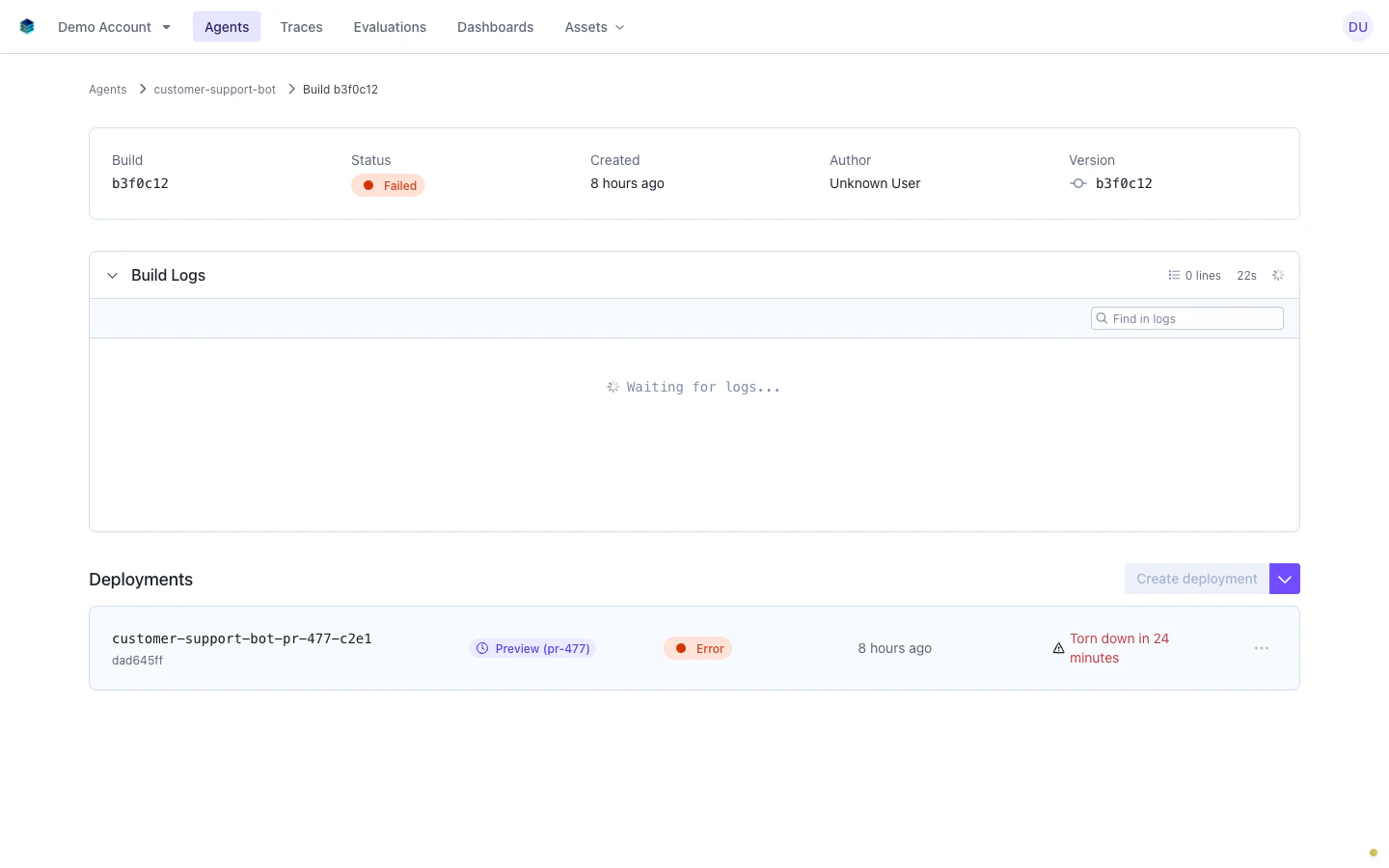Open deployment customer-support-bot-pr-477-c2e1

point(242,638)
